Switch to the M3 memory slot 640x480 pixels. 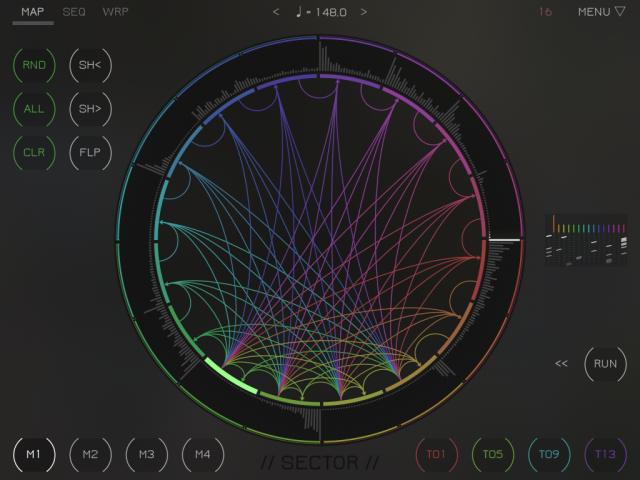pos(147,455)
